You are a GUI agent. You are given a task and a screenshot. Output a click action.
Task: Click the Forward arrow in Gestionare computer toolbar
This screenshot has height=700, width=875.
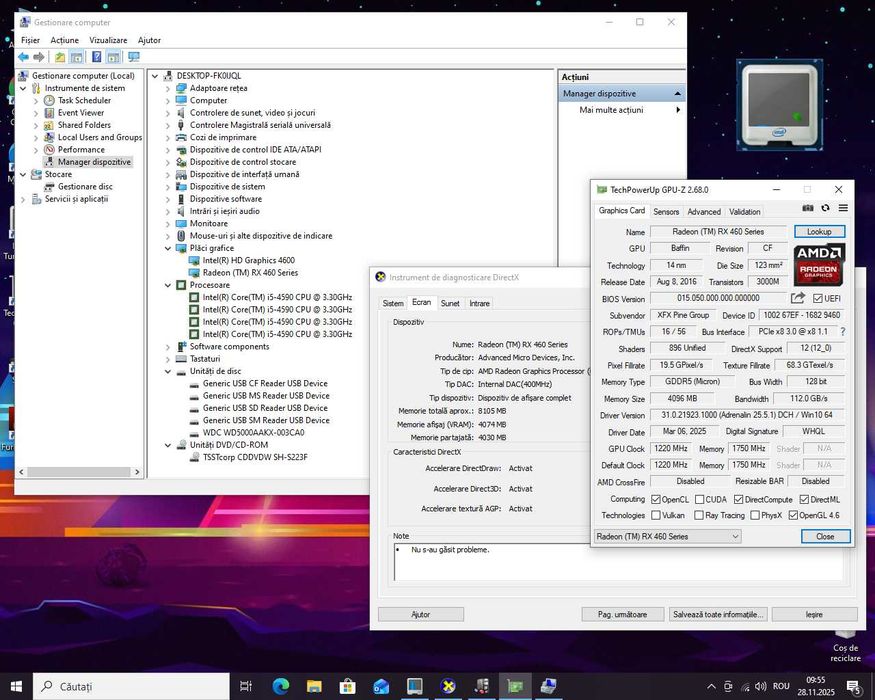pos(39,57)
